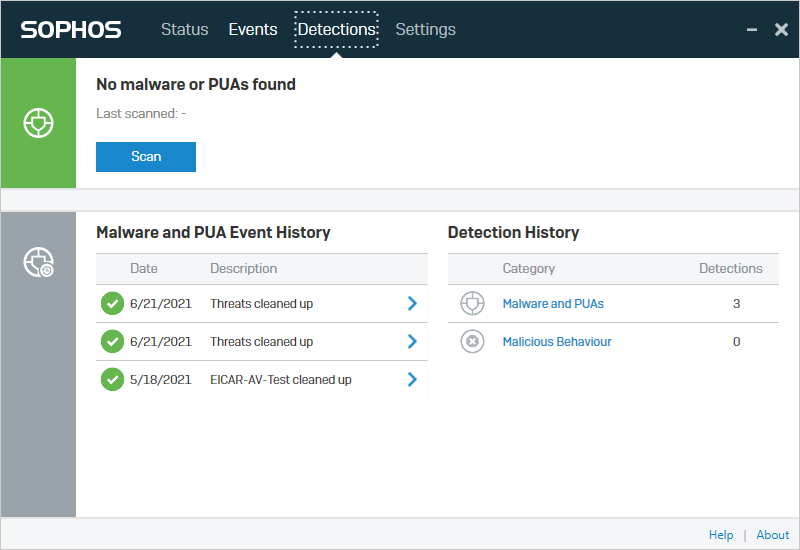Click the Detections column header
The image size is (800, 550).
click(731, 268)
